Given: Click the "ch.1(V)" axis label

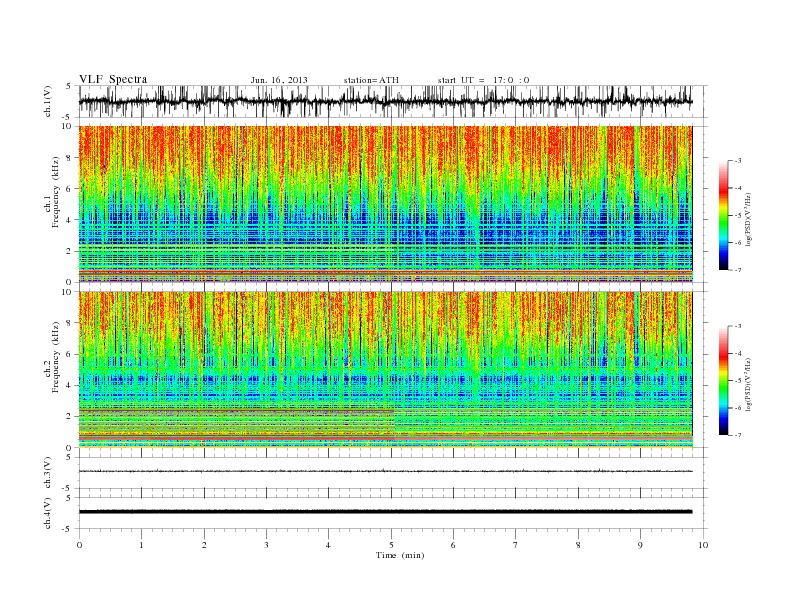Looking at the screenshot, I should [47, 103].
